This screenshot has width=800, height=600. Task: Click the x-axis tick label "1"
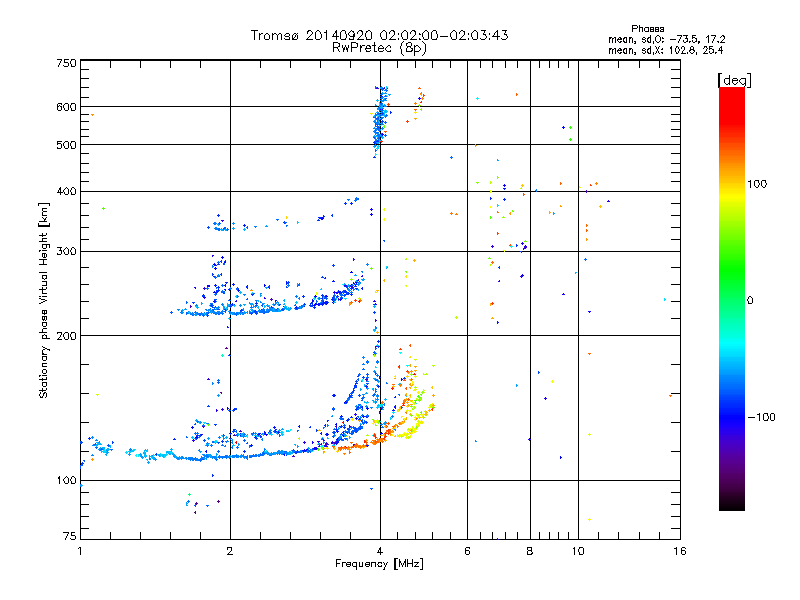80,551
